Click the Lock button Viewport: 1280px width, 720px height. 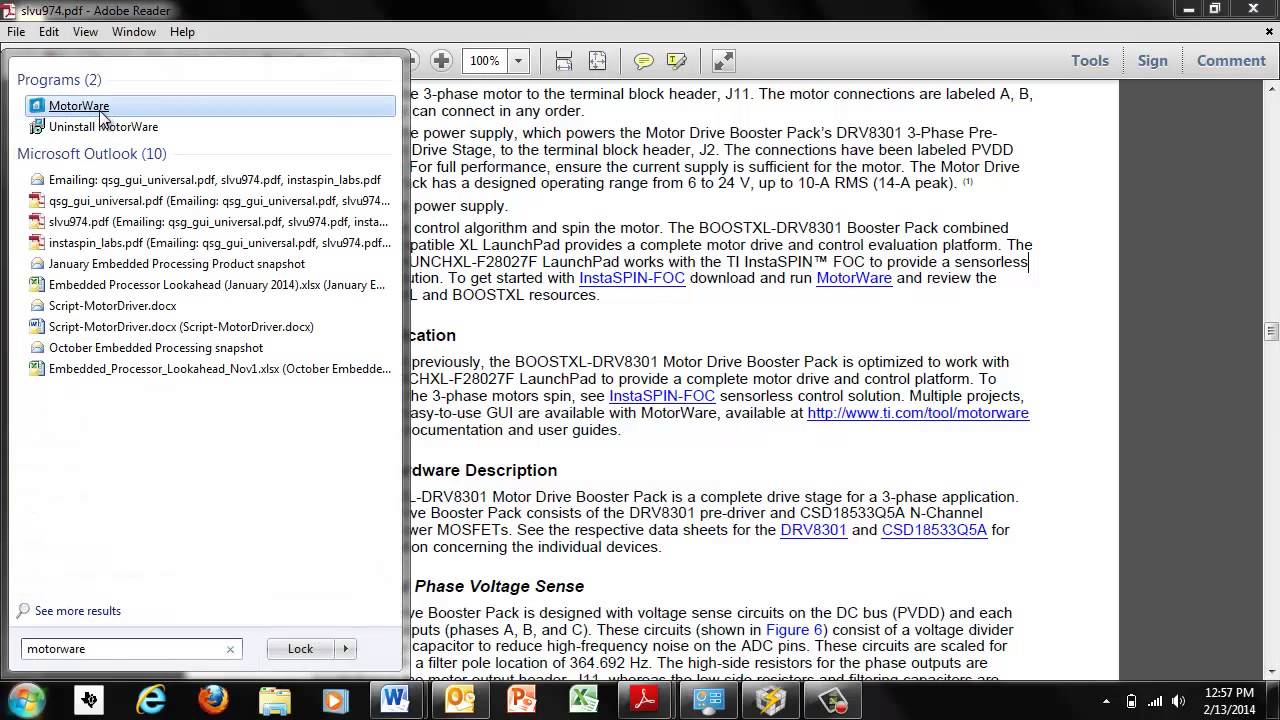301,649
